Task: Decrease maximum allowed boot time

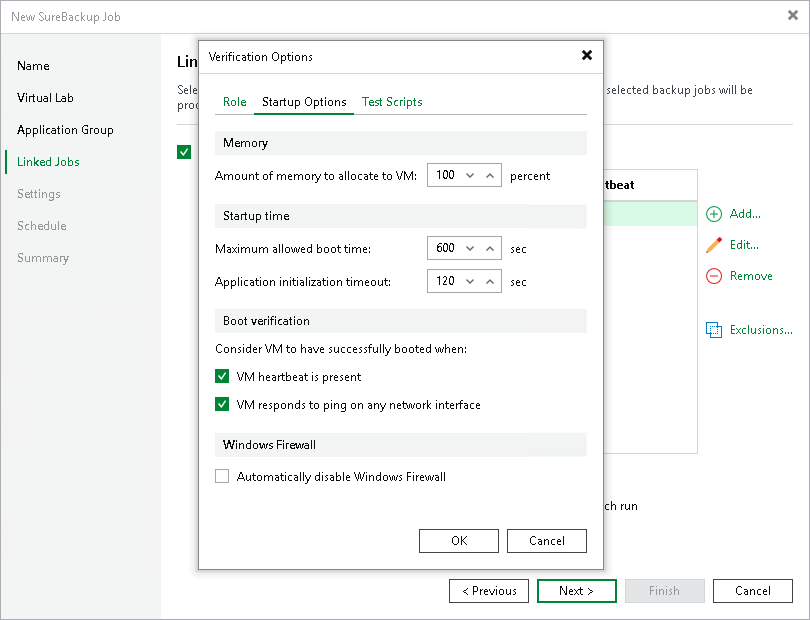Action: [470, 249]
